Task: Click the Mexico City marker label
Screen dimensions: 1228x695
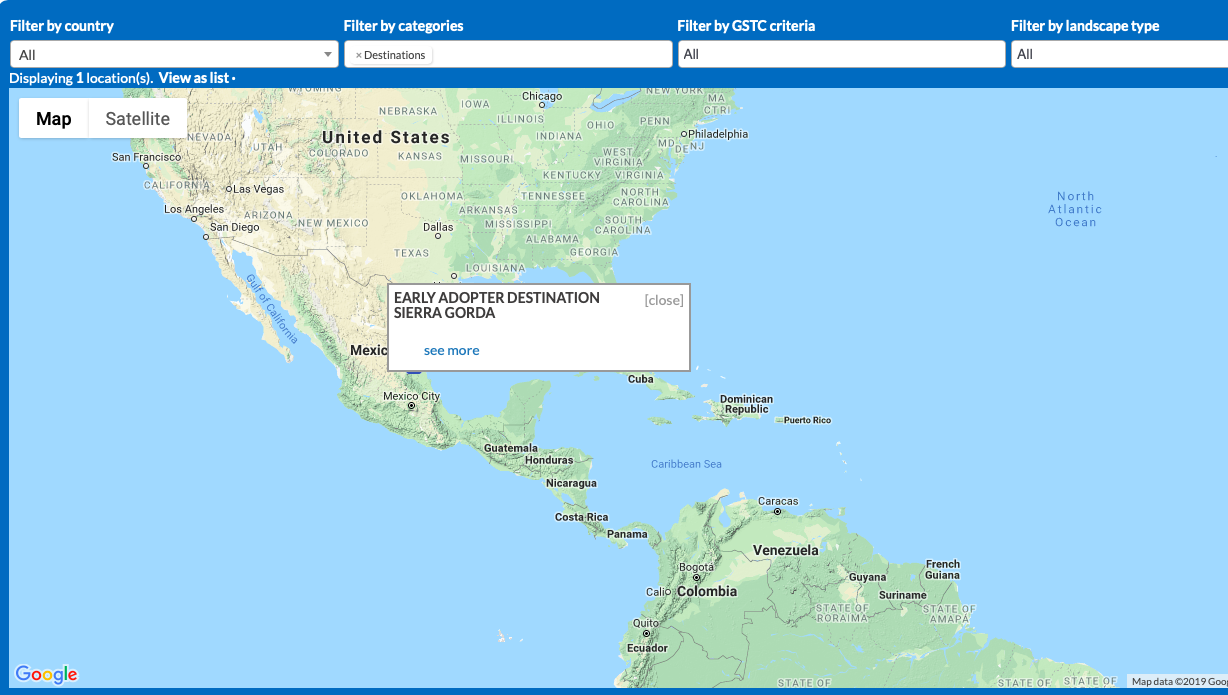Action: click(x=411, y=396)
